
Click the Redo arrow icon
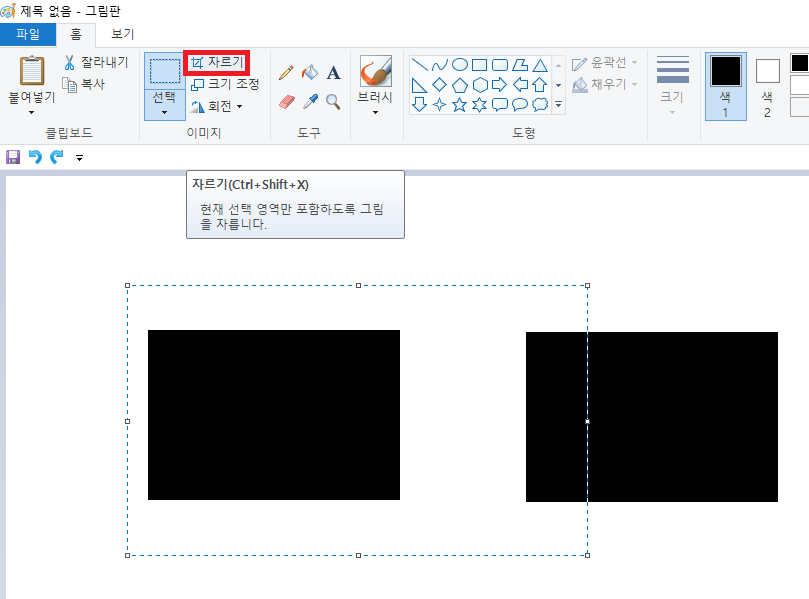[57, 157]
